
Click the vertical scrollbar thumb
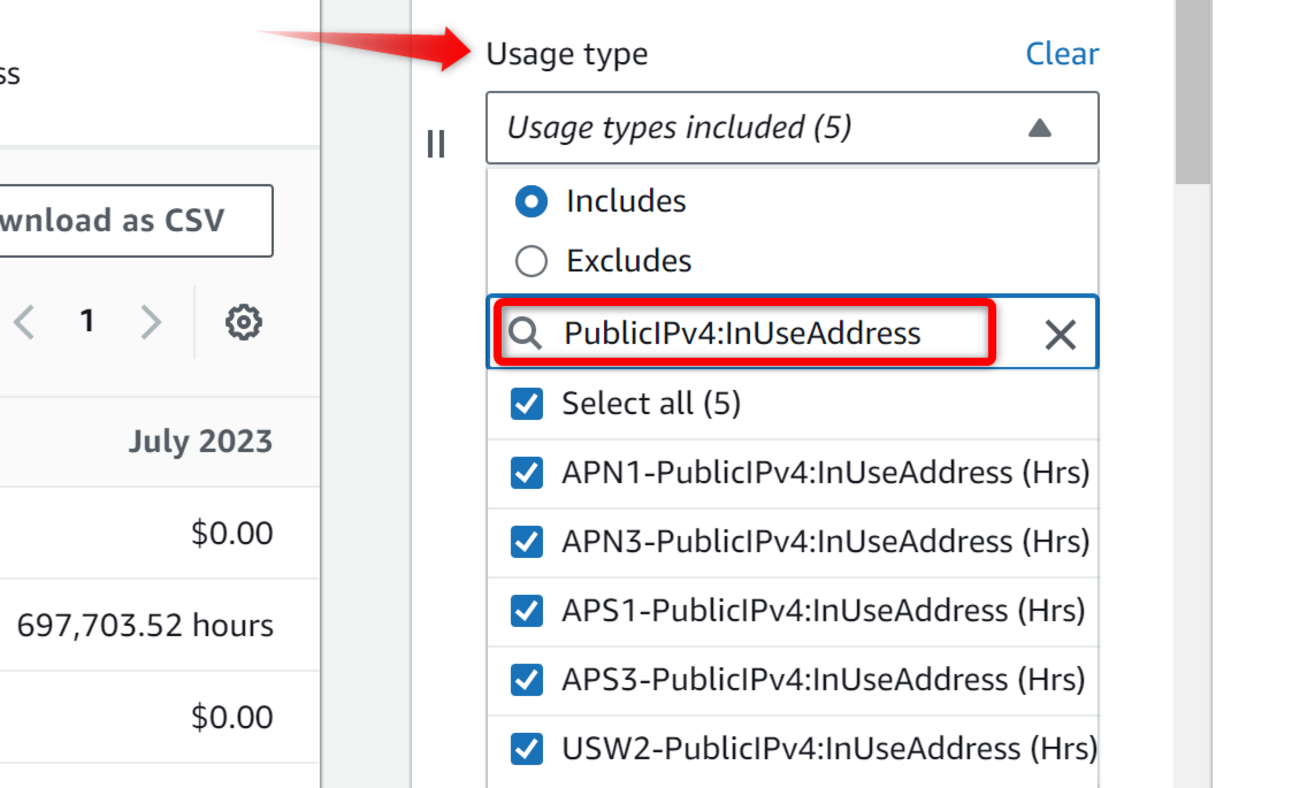[1192, 90]
